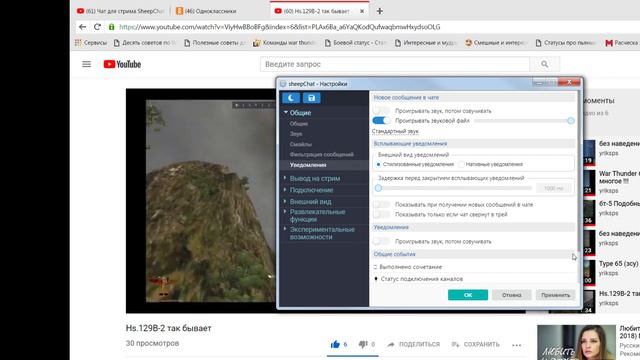Select 'Нативные уведомления' radio option
This screenshot has width=640, height=360.
[x=461, y=164]
